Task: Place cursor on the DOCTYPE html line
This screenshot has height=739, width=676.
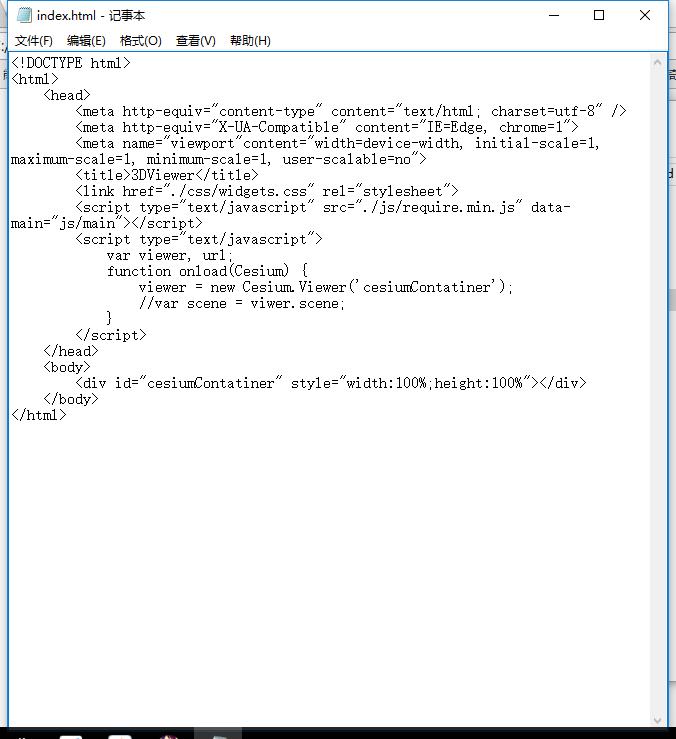Action: tap(71, 63)
